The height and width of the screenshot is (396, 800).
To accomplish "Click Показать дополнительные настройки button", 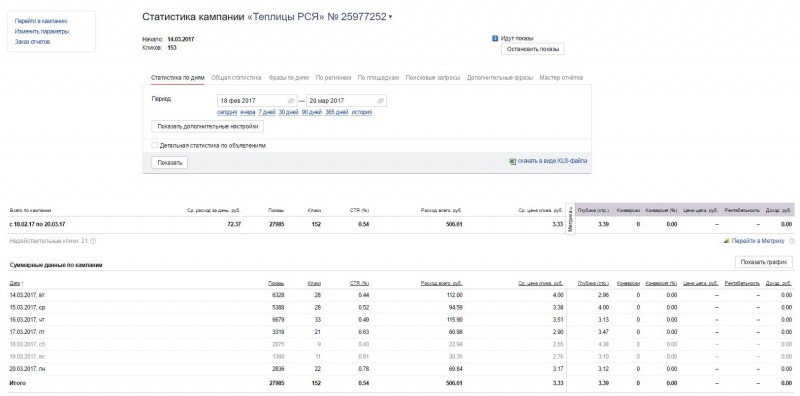I will pyautogui.click(x=208, y=126).
